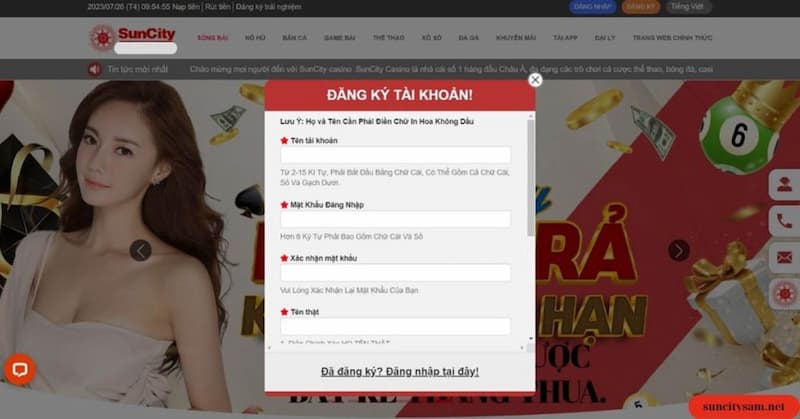Open the Tiếng Việt language selector
This screenshot has width=800, height=419.
tap(688, 7)
